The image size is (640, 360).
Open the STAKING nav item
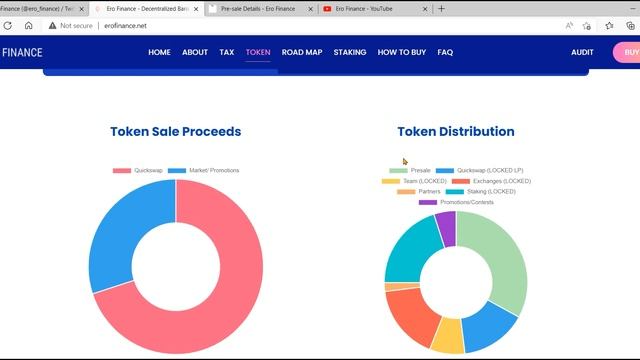coord(350,52)
